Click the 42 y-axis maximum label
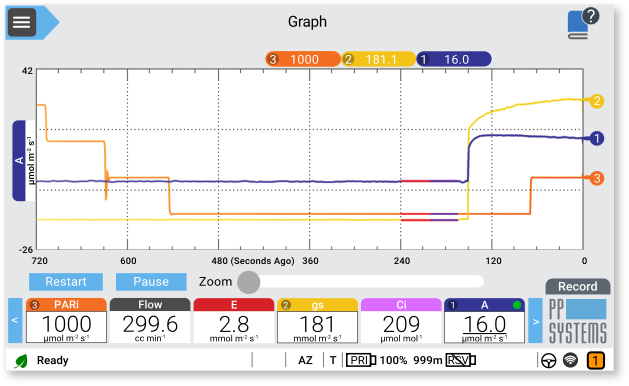 click(x=27, y=71)
